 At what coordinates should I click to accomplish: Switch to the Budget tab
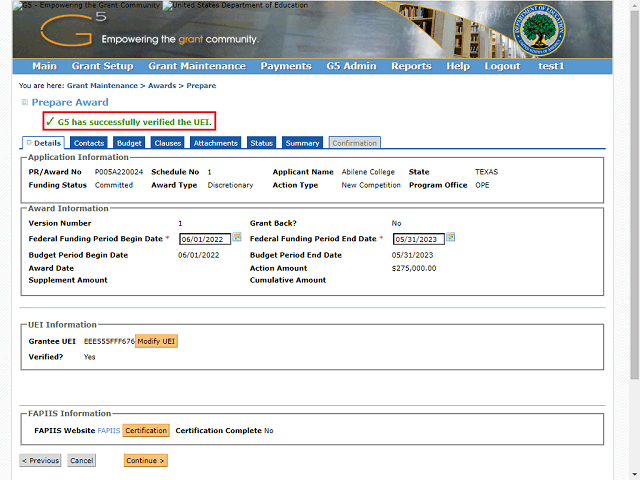(x=129, y=143)
